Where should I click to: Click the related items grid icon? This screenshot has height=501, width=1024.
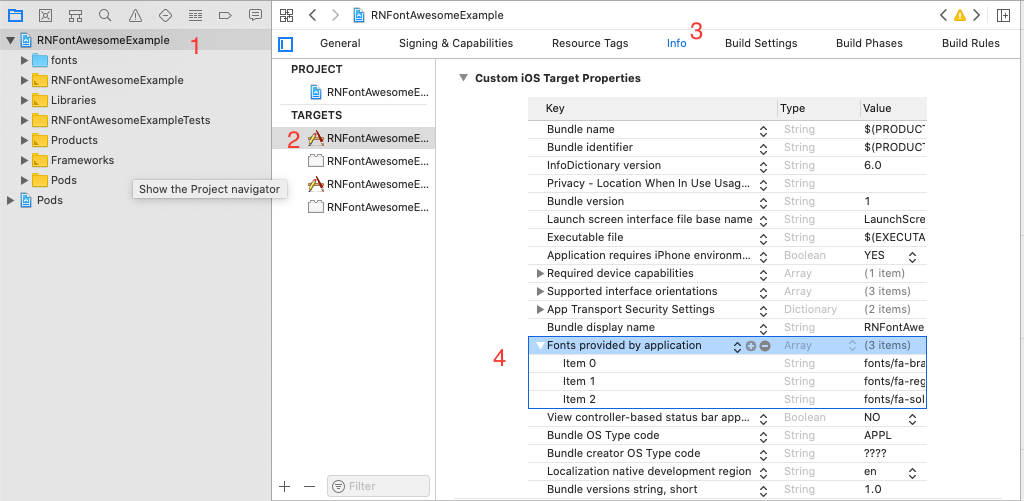coord(287,15)
